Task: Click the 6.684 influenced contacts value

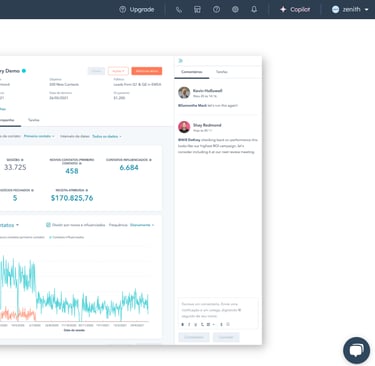Action: [129, 167]
